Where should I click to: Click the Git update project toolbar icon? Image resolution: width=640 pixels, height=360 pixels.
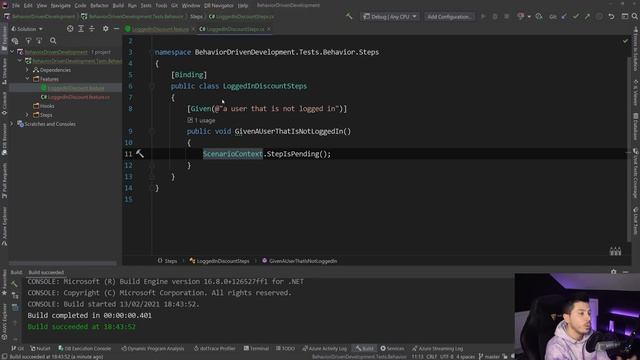click(564, 17)
